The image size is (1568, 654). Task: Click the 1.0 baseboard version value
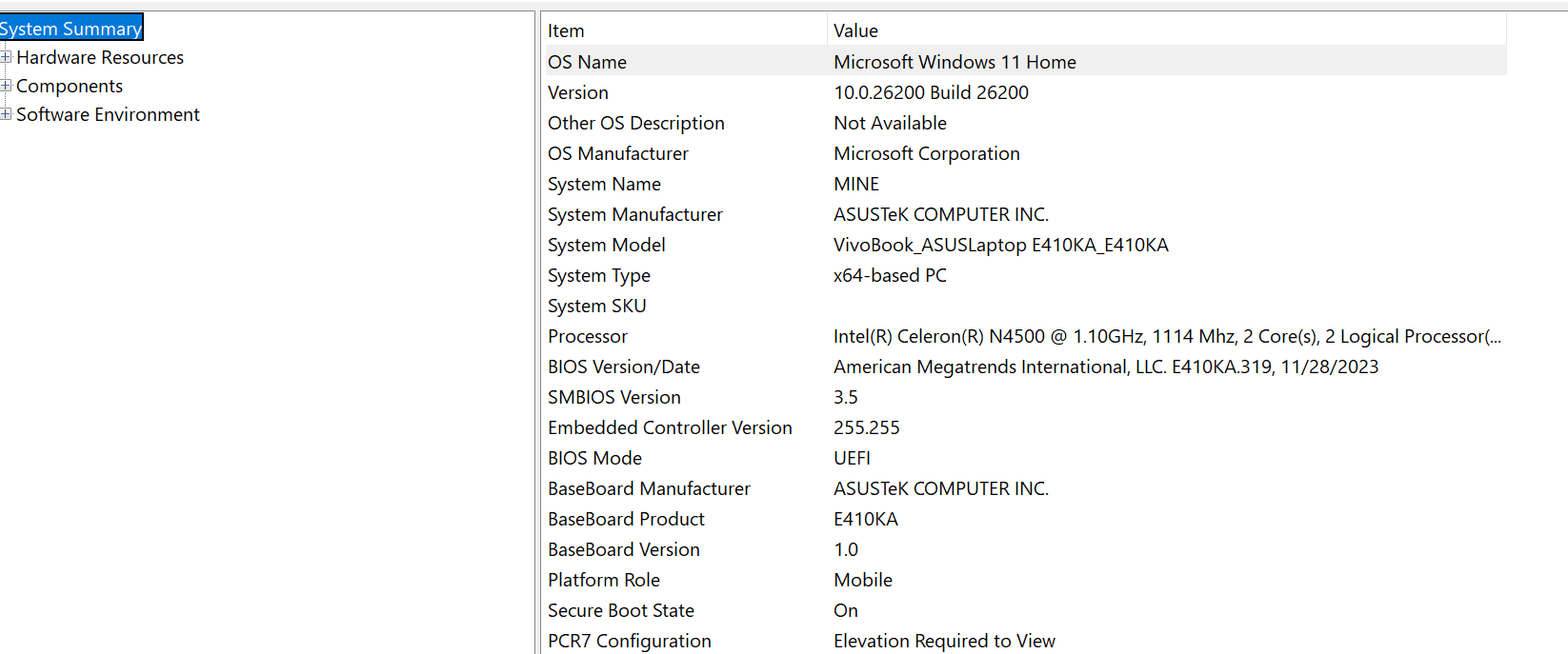(846, 549)
